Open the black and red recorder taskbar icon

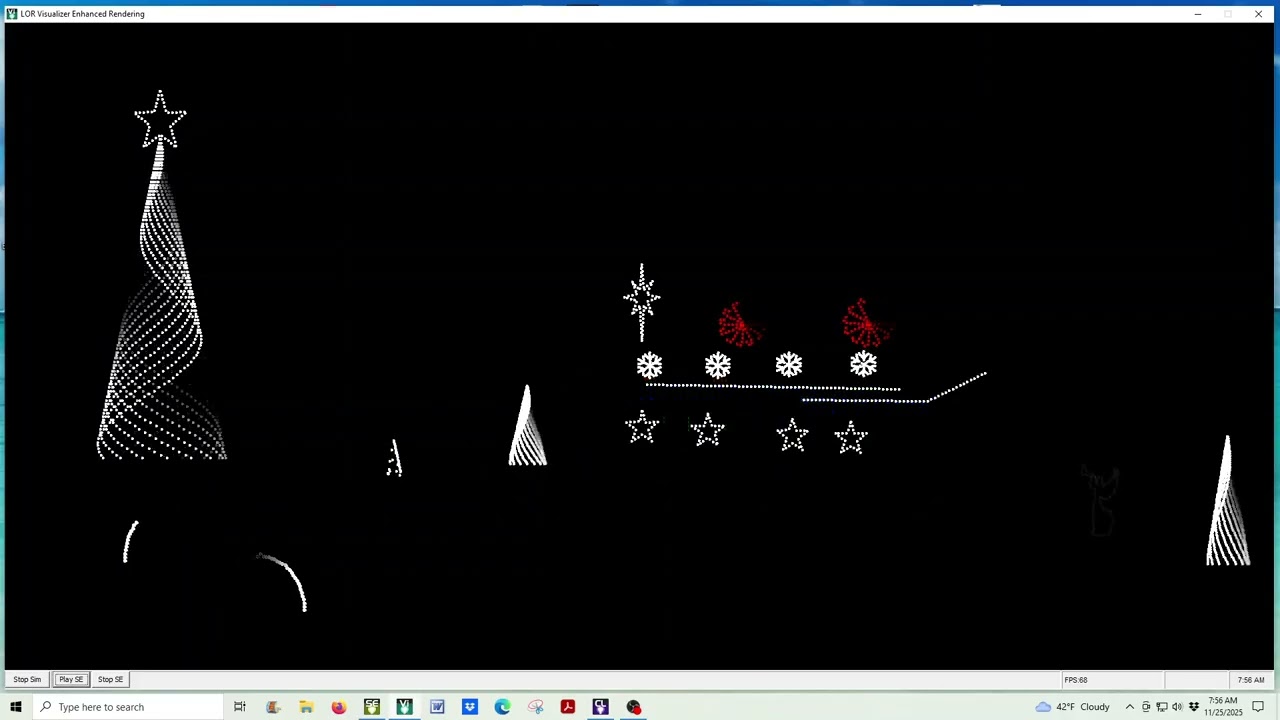pos(633,707)
